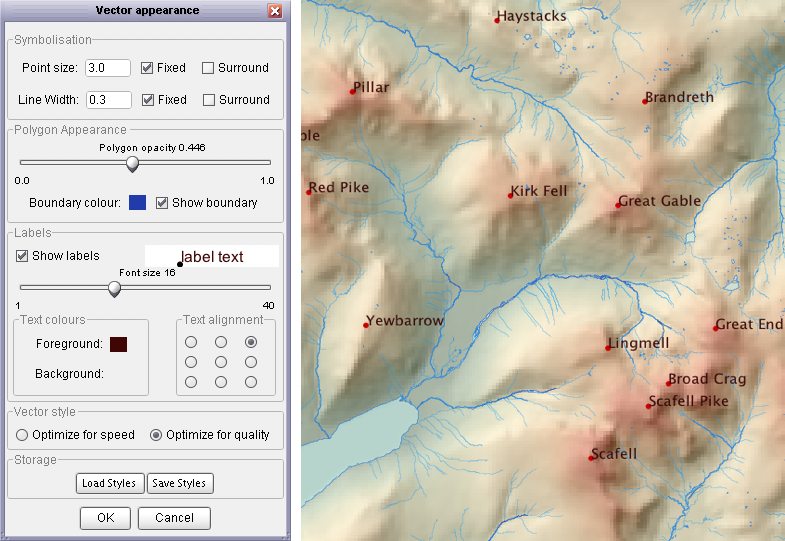This screenshot has height=541, width=785.
Task: Choose Optimize for speed option
Action: 22,435
